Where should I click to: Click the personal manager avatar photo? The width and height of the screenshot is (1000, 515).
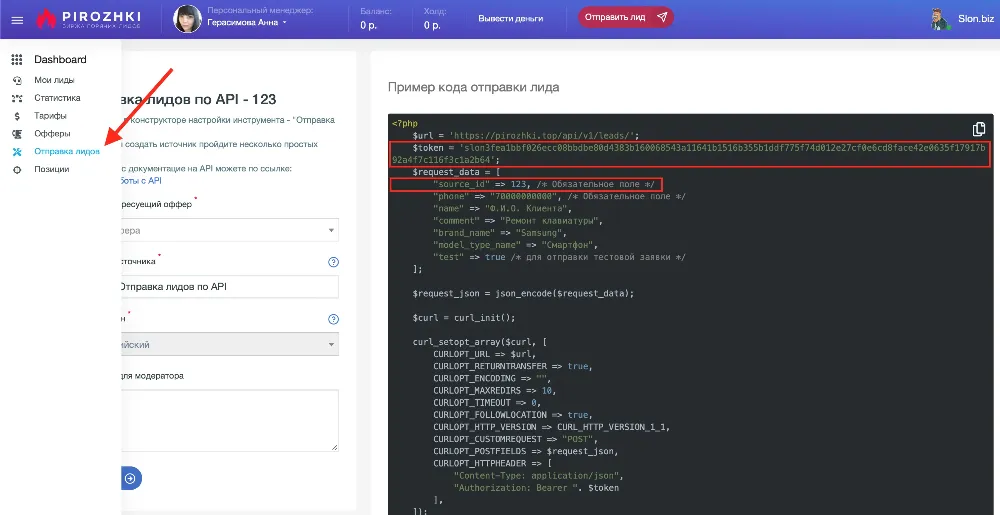pyautogui.click(x=188, y=19)
